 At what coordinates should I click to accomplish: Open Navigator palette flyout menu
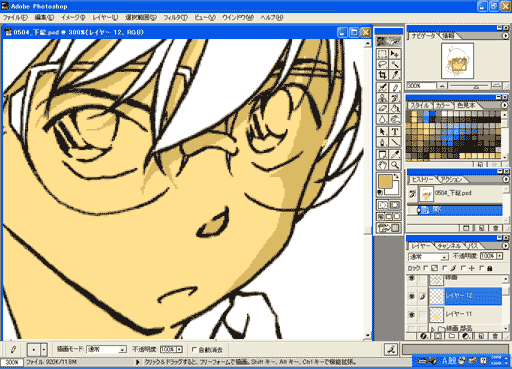click(x=505, y=35)
